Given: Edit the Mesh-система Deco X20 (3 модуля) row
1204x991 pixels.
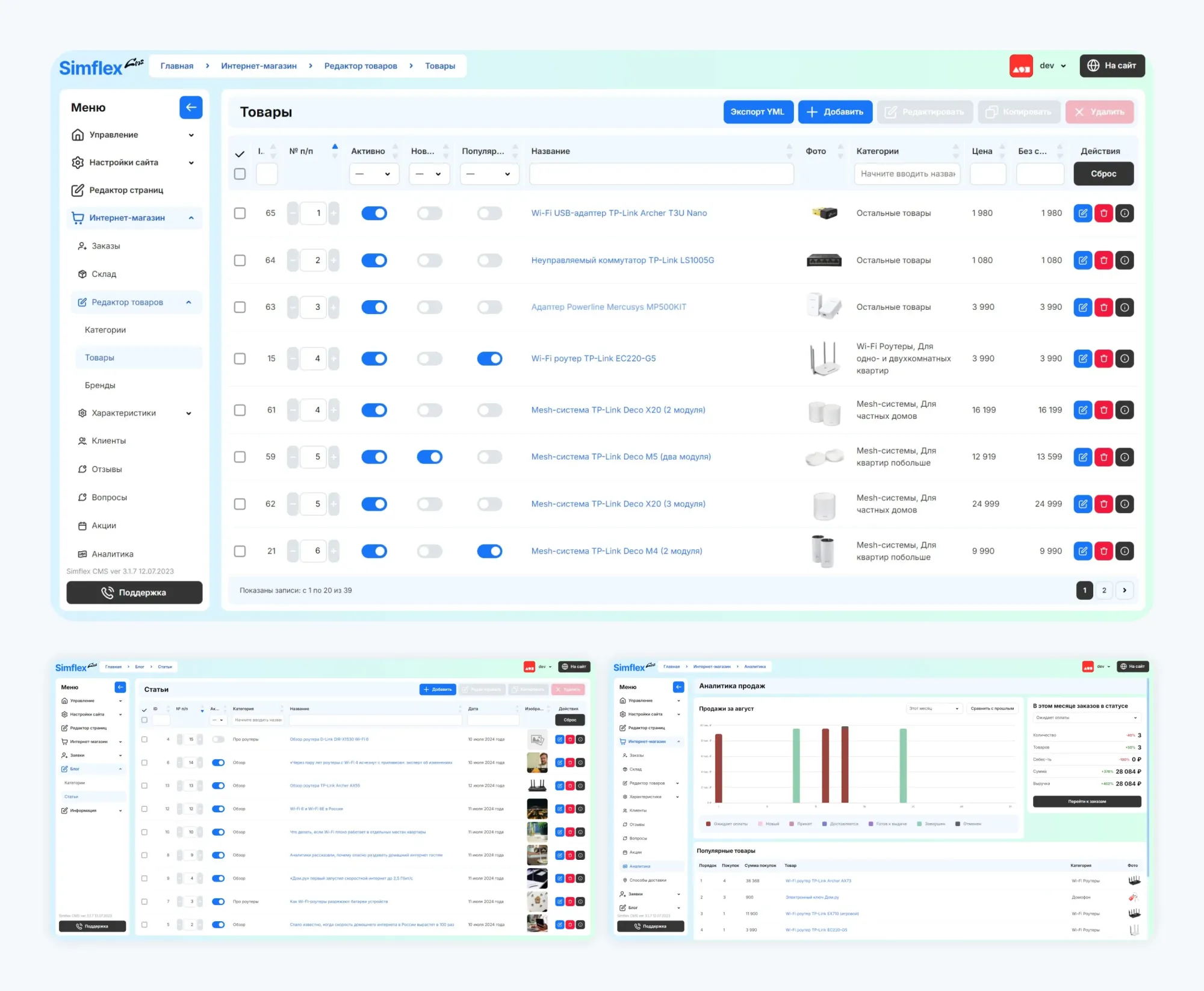Looking at the screenshot, I should tap(1082, 504).
